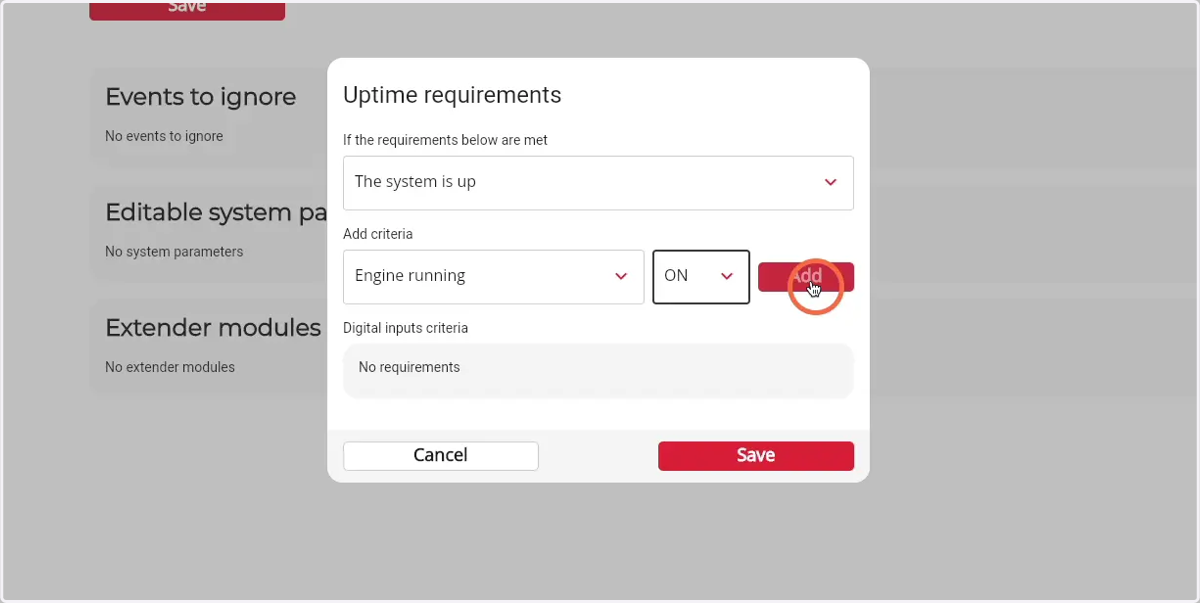This screenshot has height=603, width=1200.
Task: Click the 'Digital inputs criteria' label
Action: pos(405,328)
